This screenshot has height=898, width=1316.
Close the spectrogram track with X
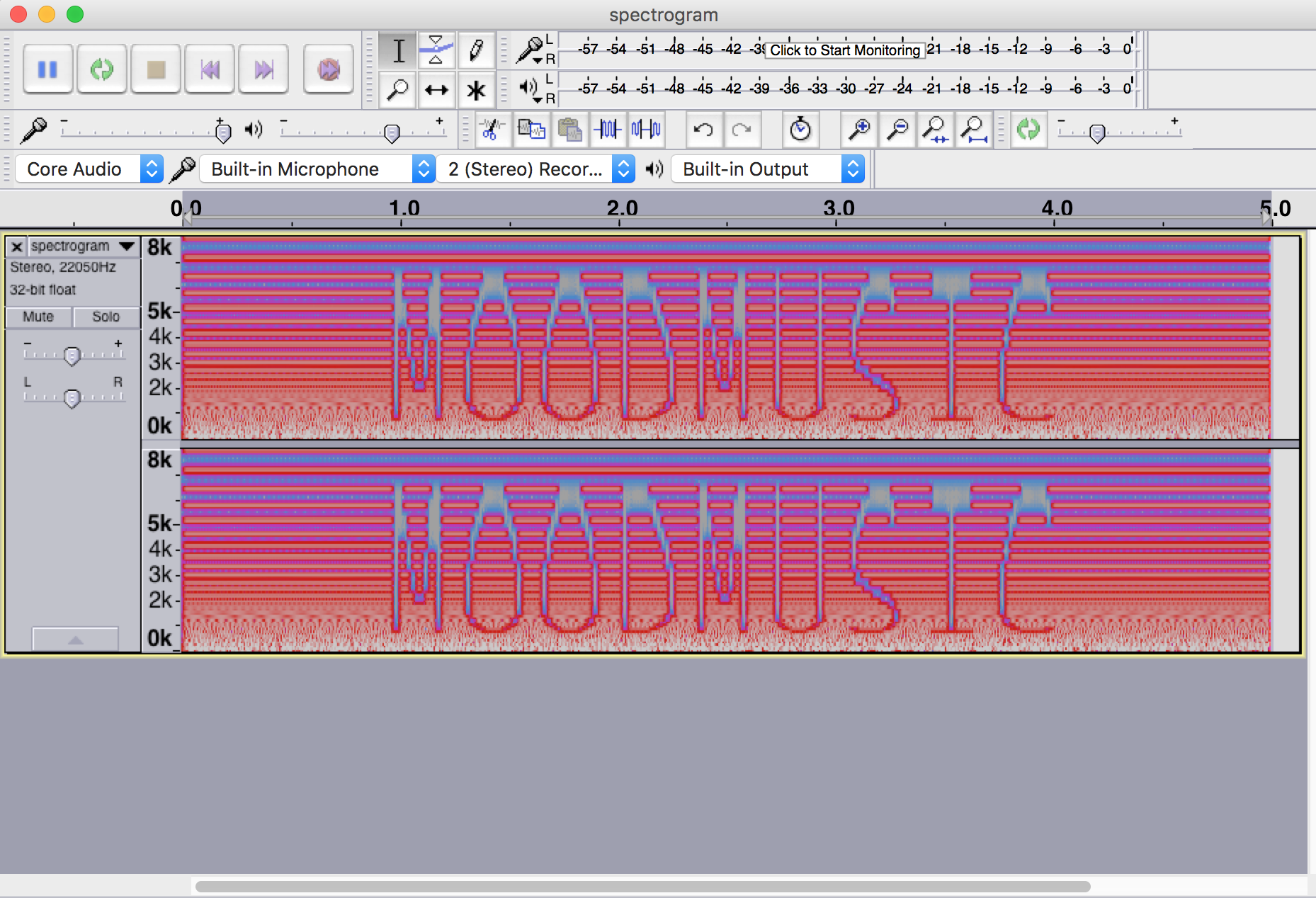pos(17,246)
